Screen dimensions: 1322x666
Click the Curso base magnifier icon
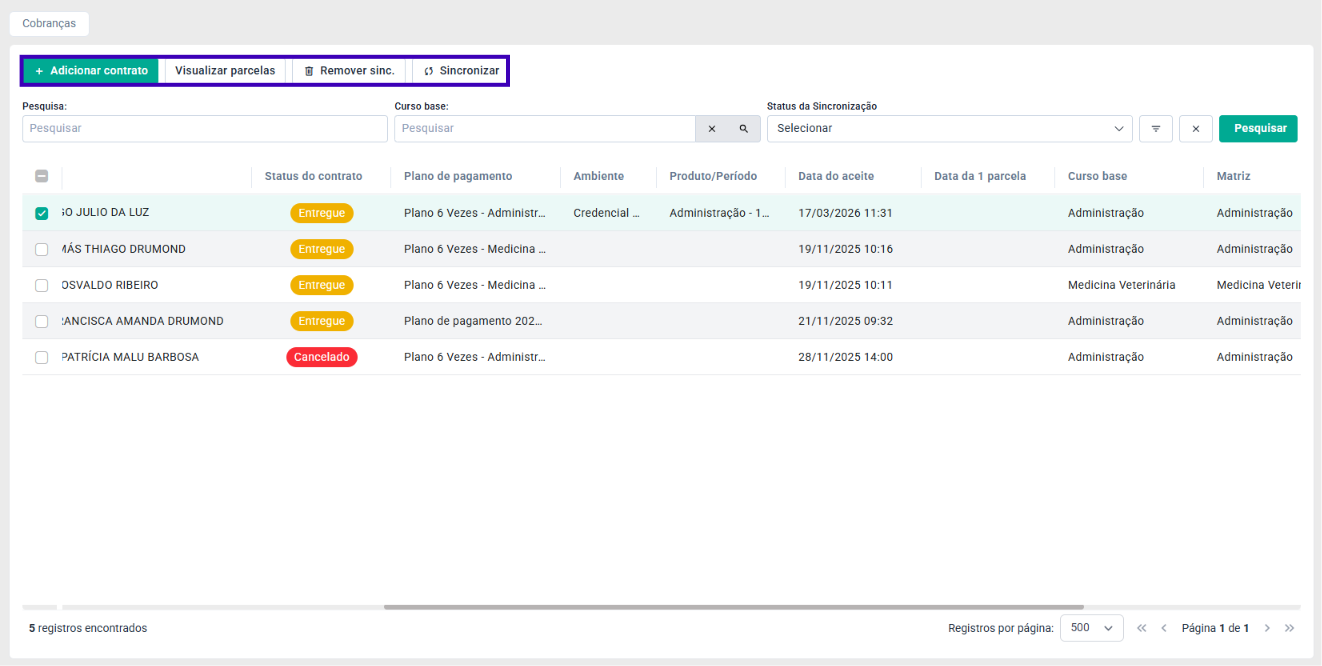pyautogui.click(x=744, y=128)
